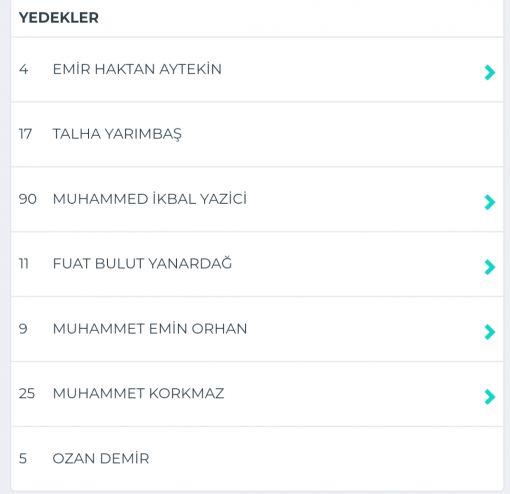Screen dimensions: 510x494
Task: Select jersey number 90
Action: pos(28,199)
